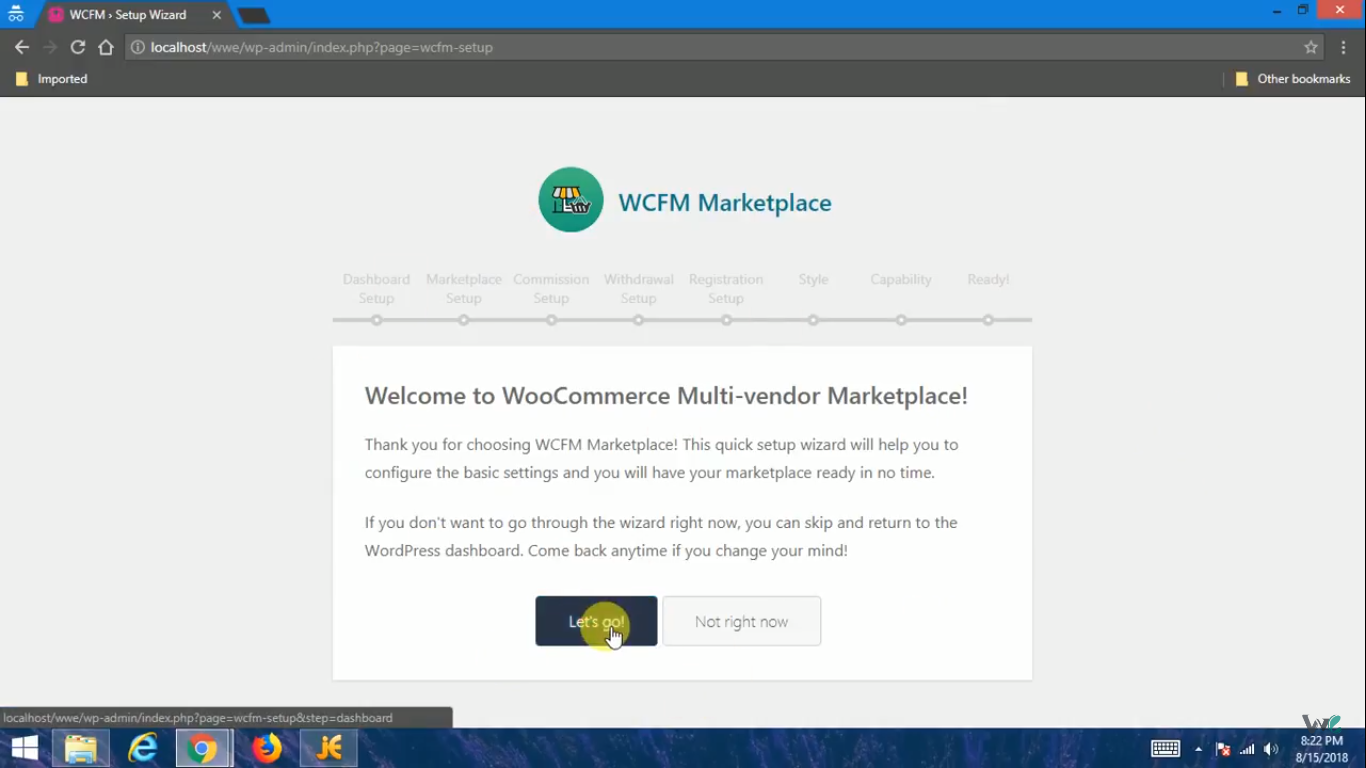Select the Marketplace Setup step
Screen dimensions: 1366x768
(x=464, y=288)
